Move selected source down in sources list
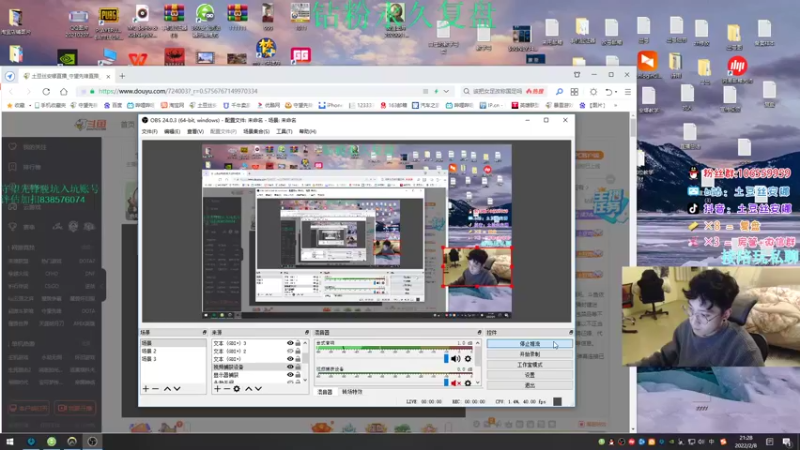 (259, 389)
